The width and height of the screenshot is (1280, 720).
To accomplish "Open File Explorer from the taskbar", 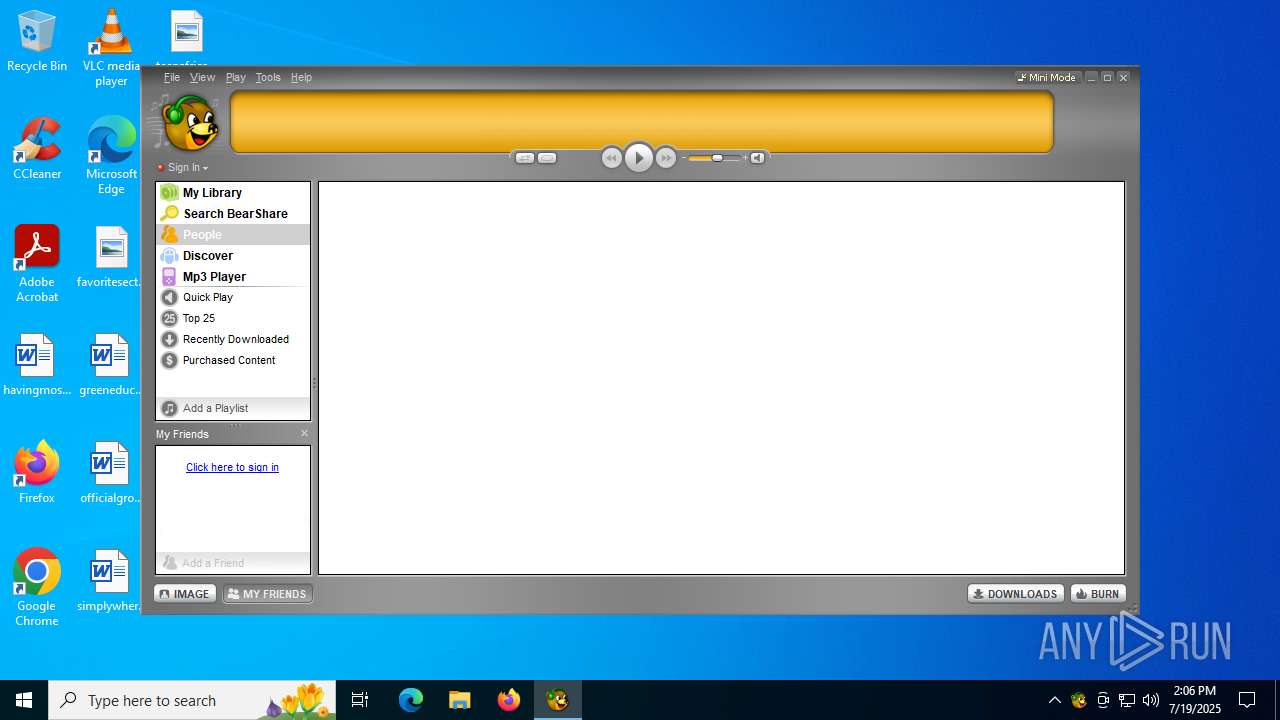I will [459, 700].
